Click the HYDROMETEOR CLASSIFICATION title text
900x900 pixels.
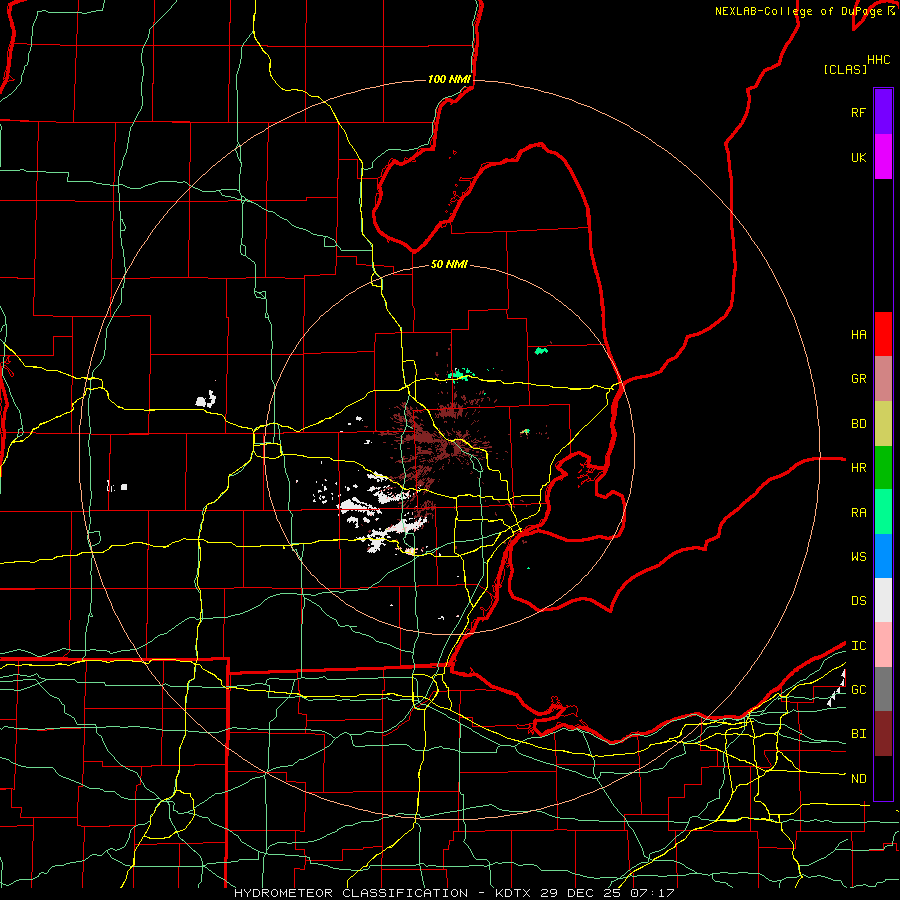[x=351, y=893]
